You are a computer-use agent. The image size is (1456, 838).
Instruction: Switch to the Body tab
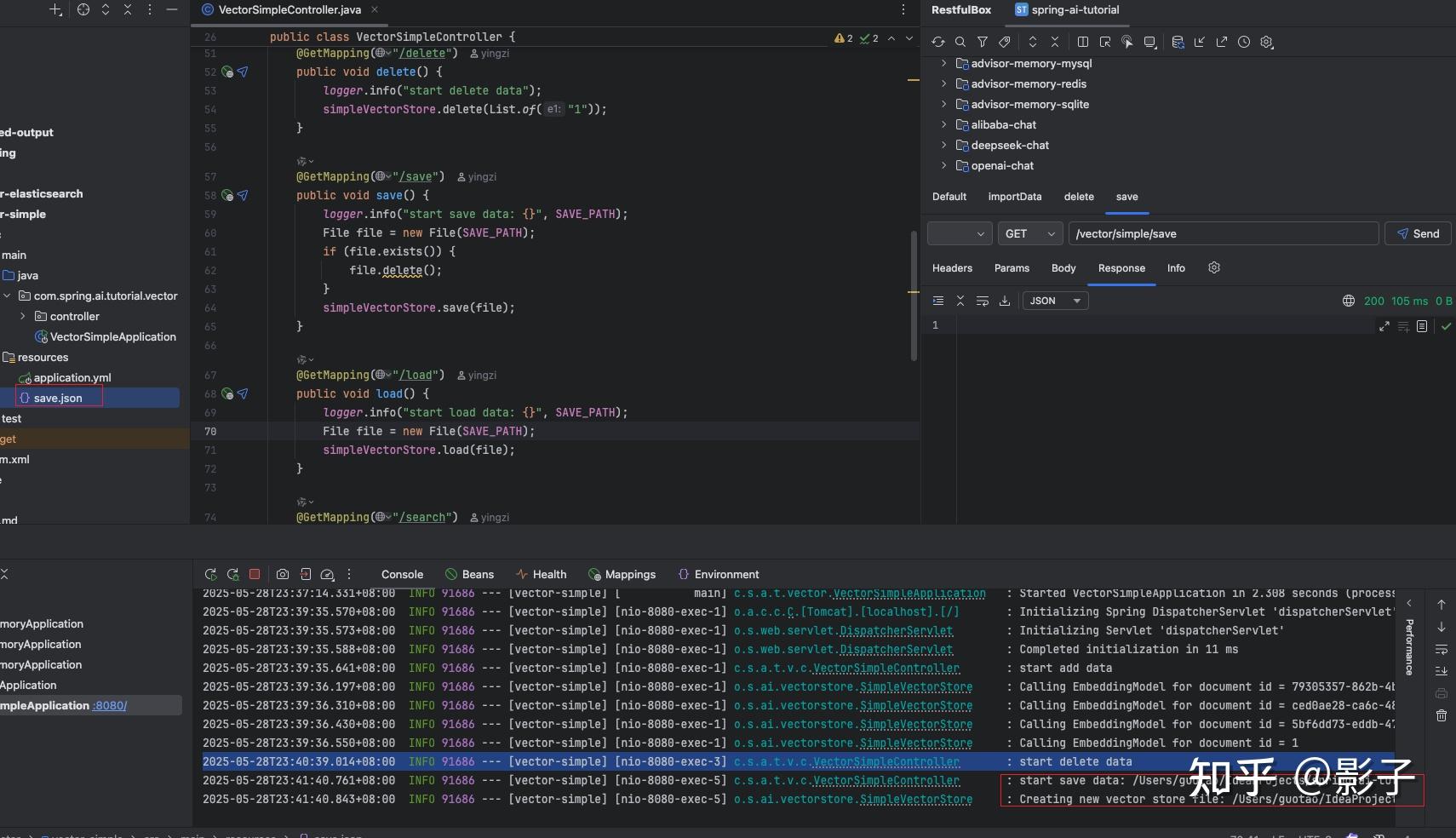coord(1063,267)
